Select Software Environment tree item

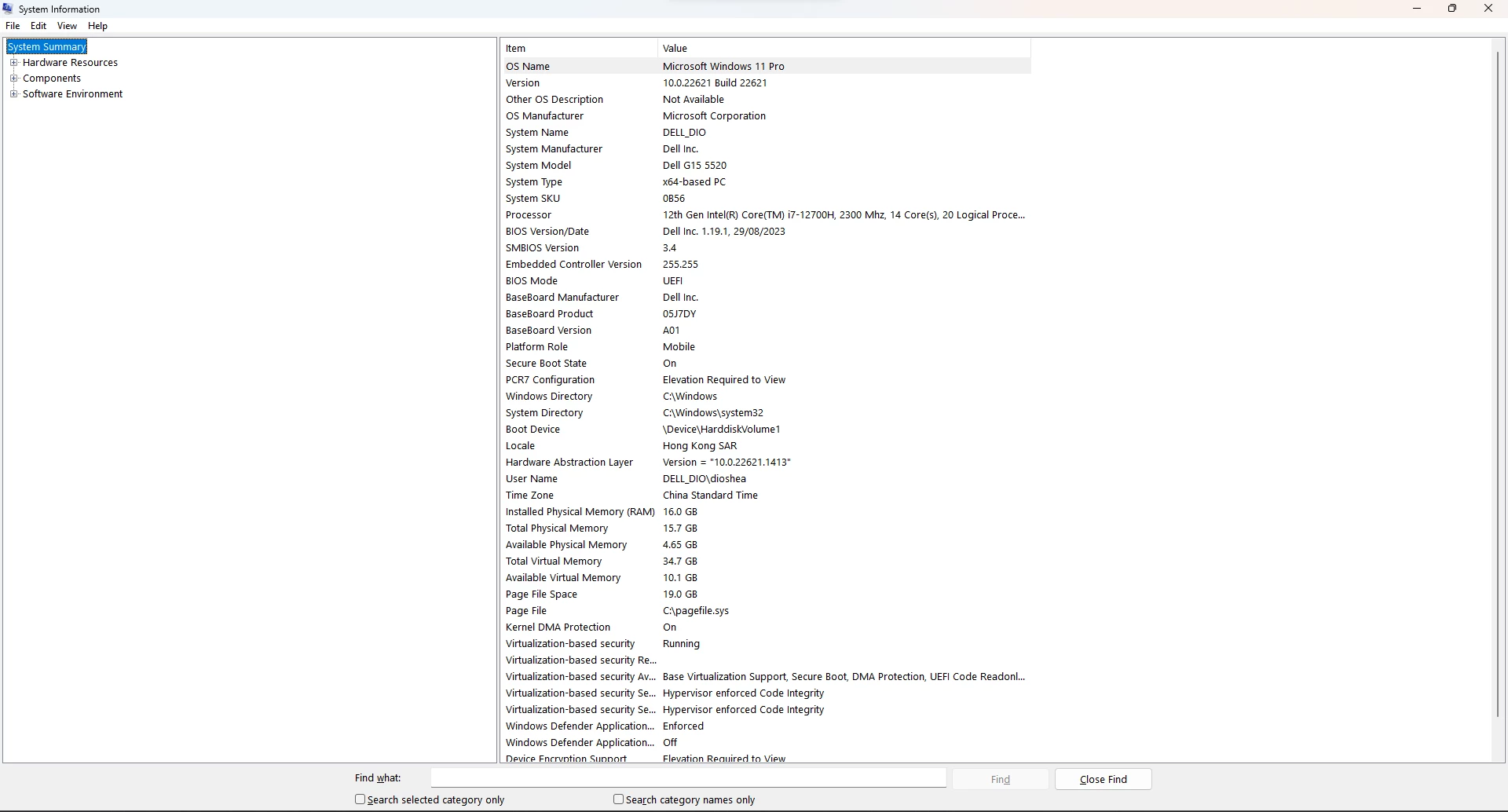[72, 94]
